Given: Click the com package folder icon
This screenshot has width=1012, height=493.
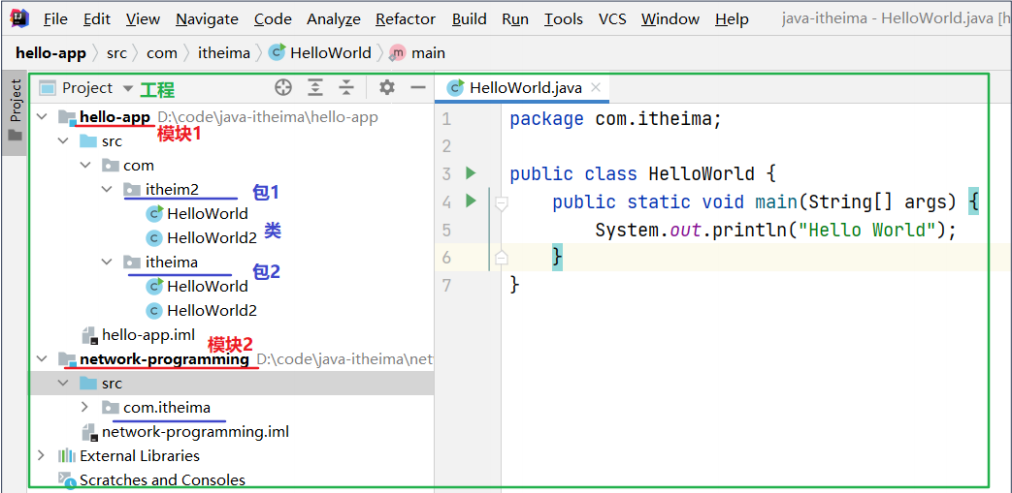Looking at the screenshot, I should click(111, 166).
